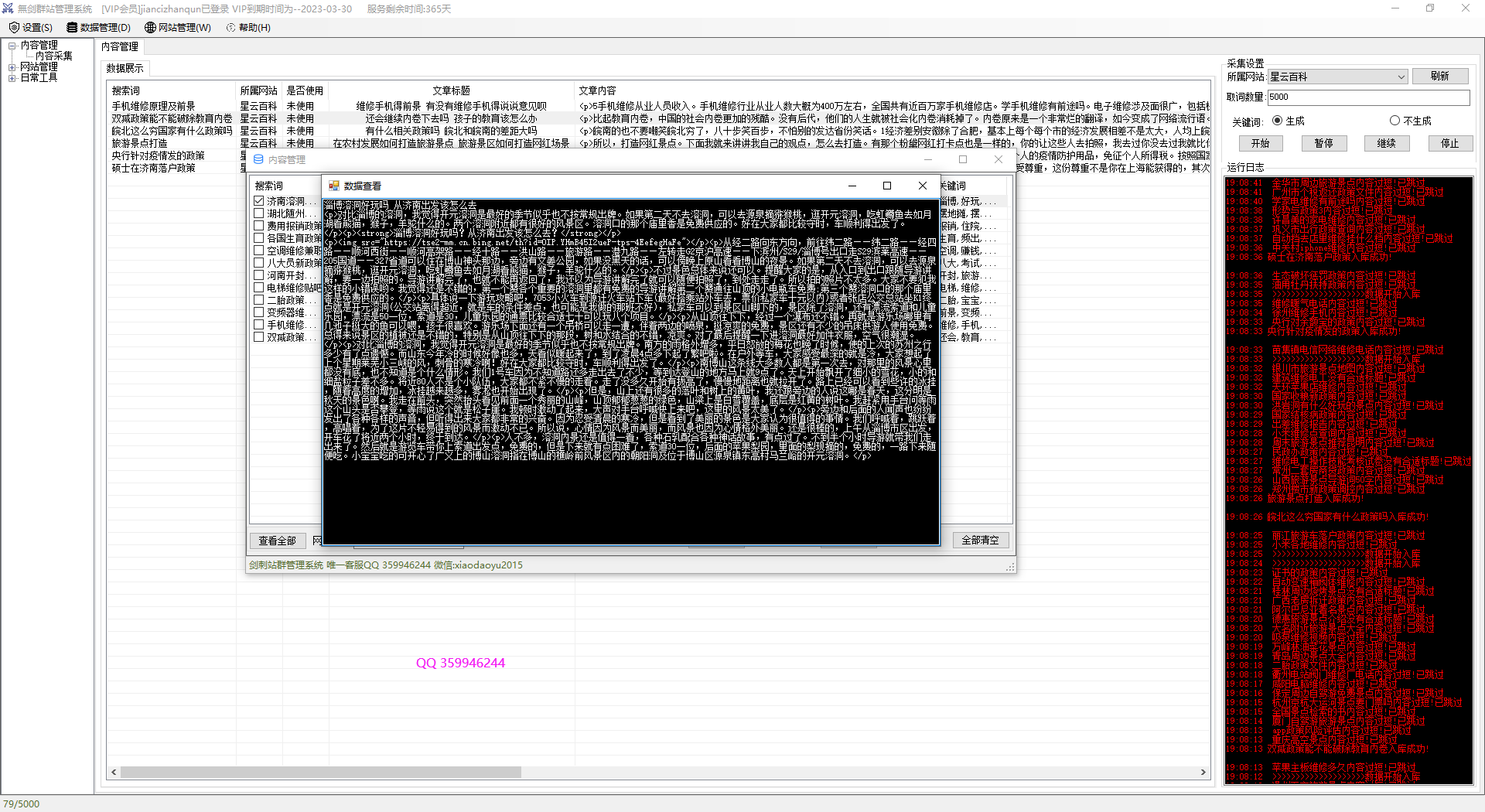Click the 网站管理 globe icon in menu bar

[150, 27]
